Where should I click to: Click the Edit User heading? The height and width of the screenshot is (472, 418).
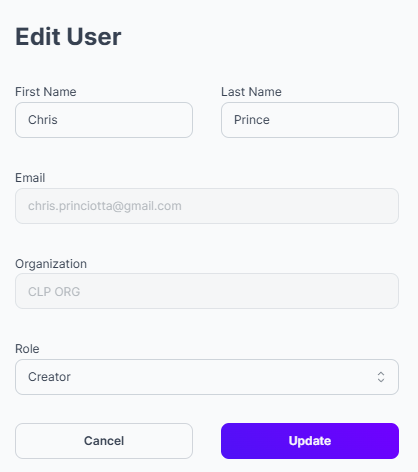(x=68, y=36)
